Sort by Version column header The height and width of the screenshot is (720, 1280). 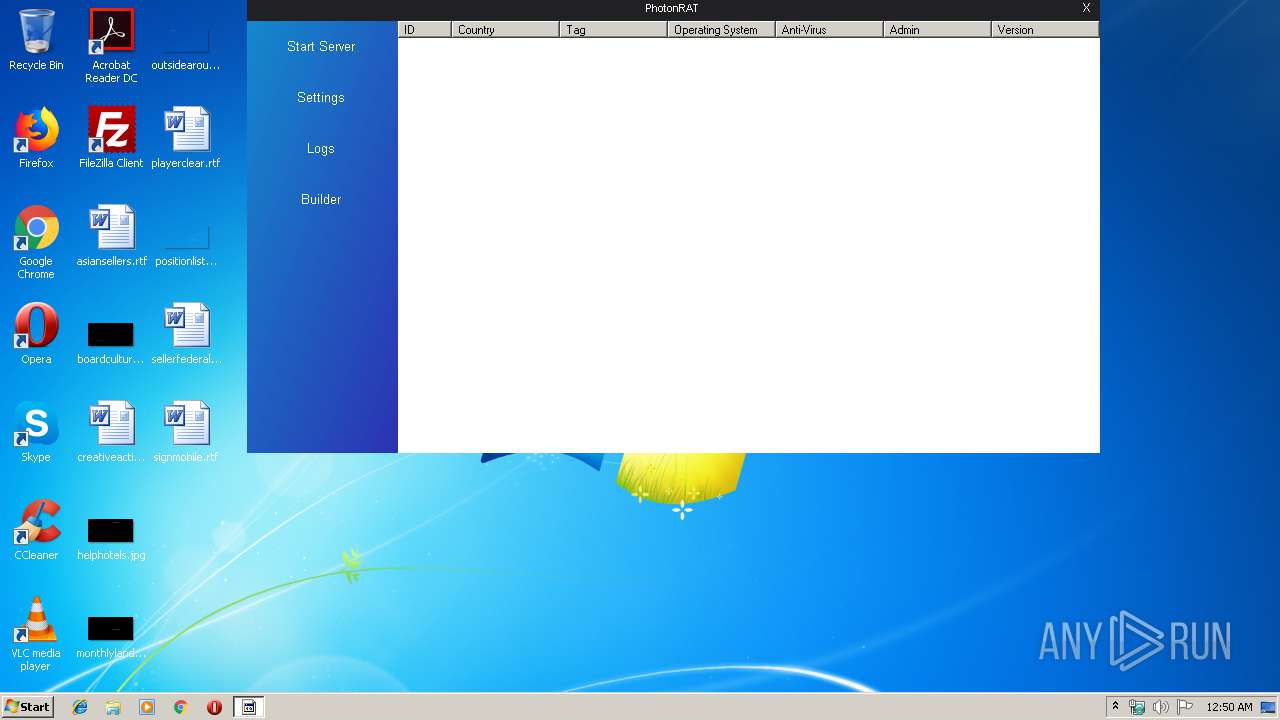click(1045, 30)
